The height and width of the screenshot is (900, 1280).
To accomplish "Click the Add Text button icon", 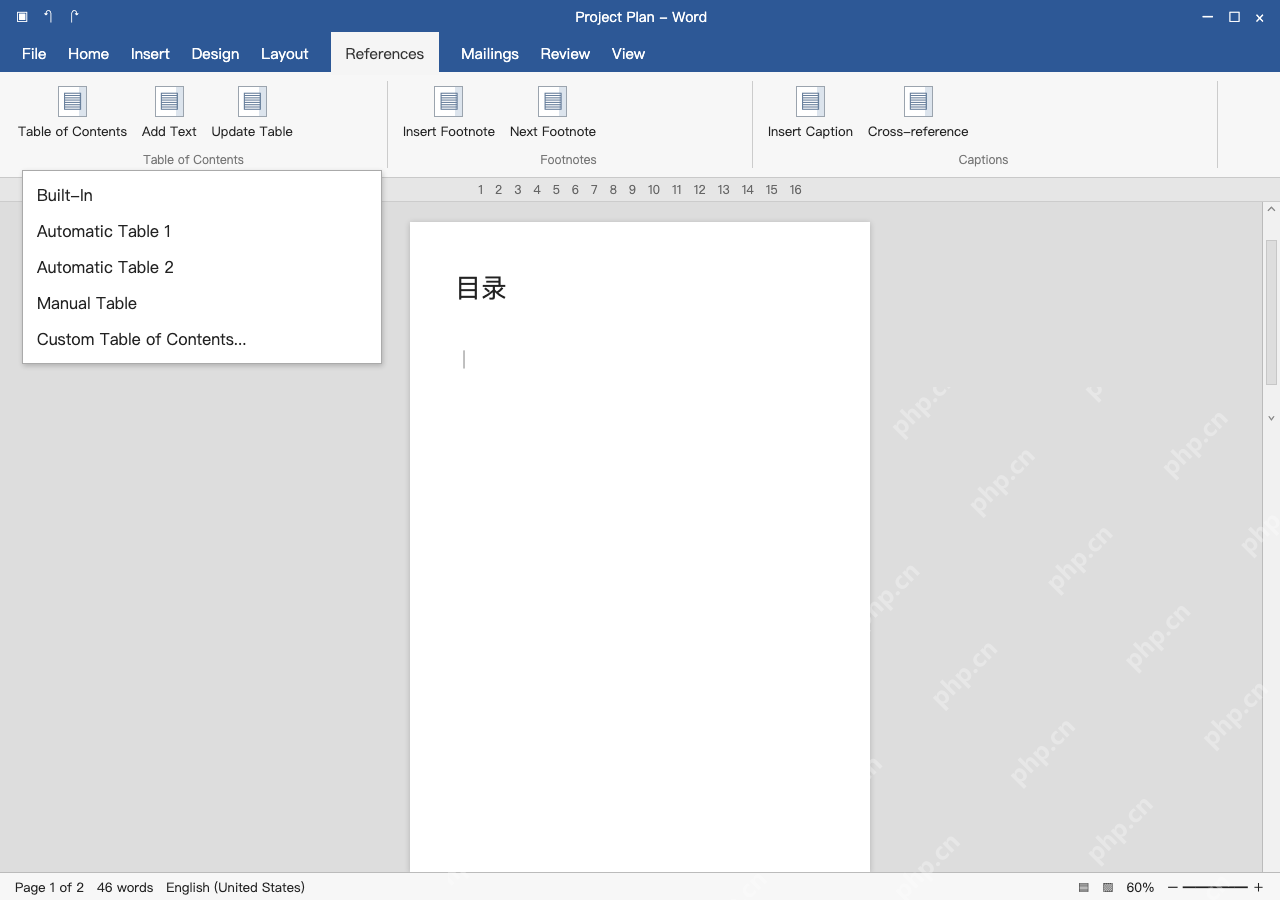I will pos(169,101).
